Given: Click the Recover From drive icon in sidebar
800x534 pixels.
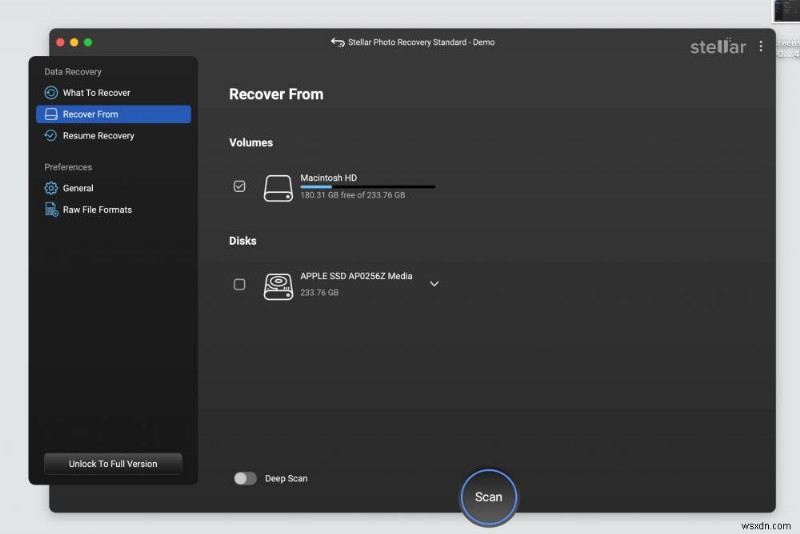Looking at the screenshot, I should pos(51,114).
